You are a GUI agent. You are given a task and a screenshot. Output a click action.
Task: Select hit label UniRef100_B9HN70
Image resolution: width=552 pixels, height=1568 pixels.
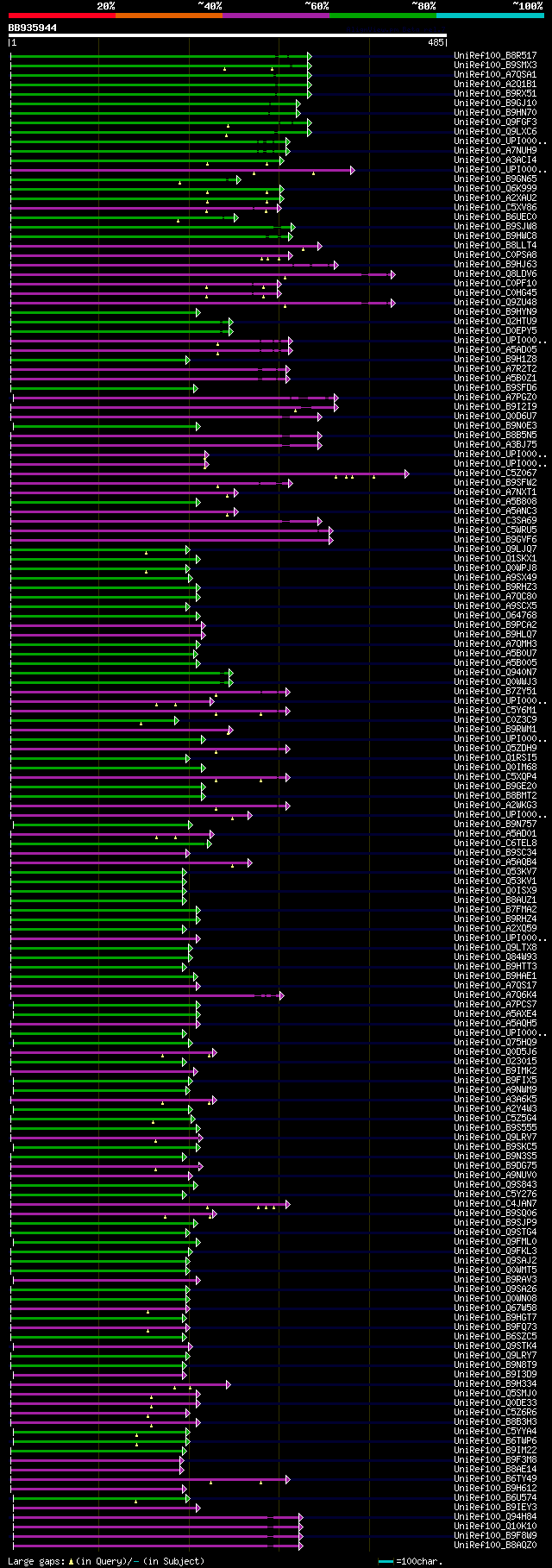pos(495,113)
